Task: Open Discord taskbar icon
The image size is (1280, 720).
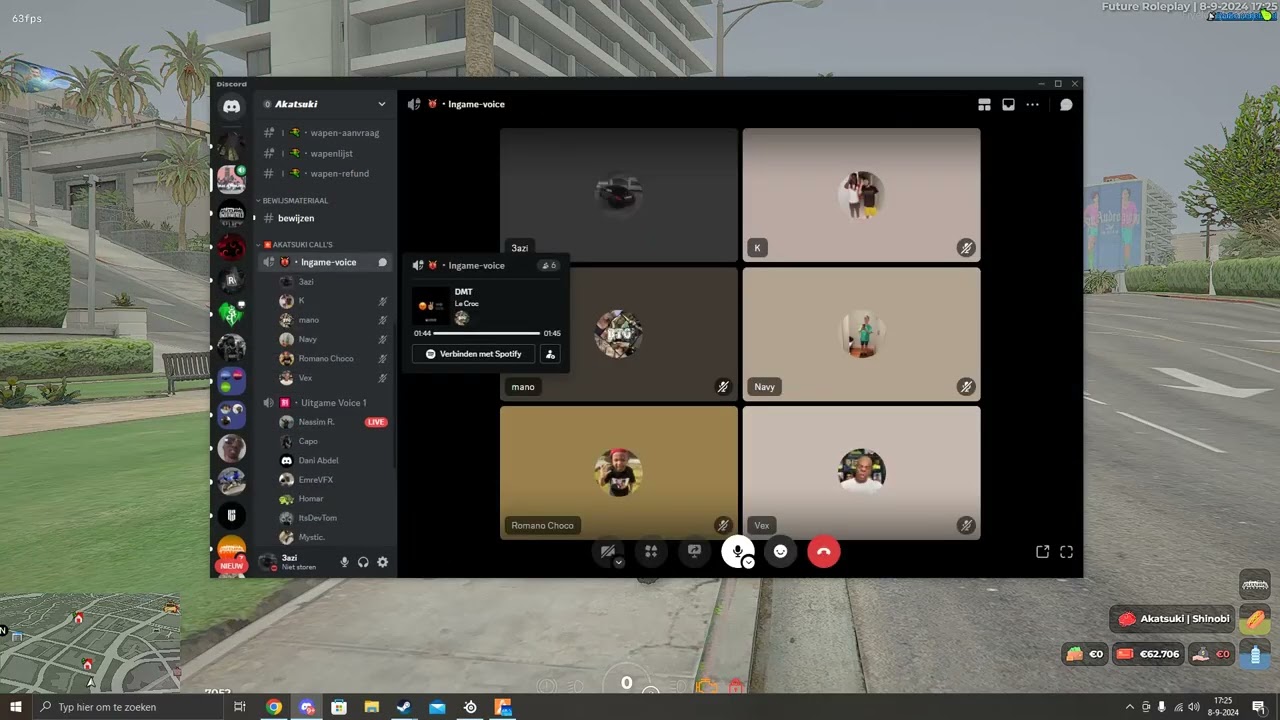Action: tap(306, 707)
